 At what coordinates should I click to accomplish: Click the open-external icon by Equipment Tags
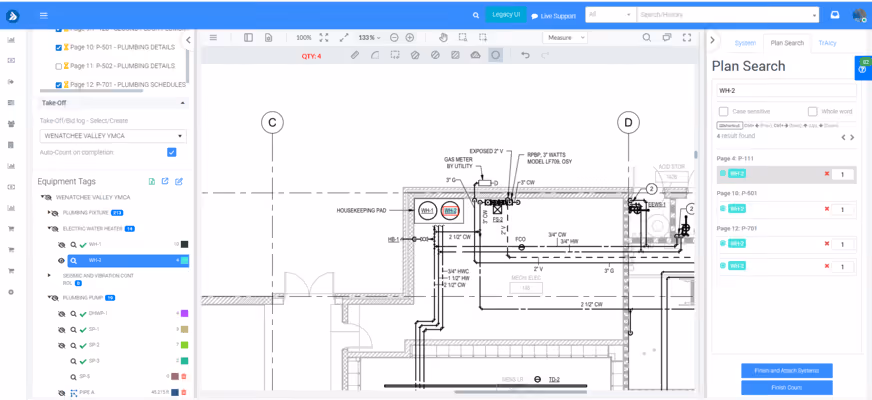[165, 181]
